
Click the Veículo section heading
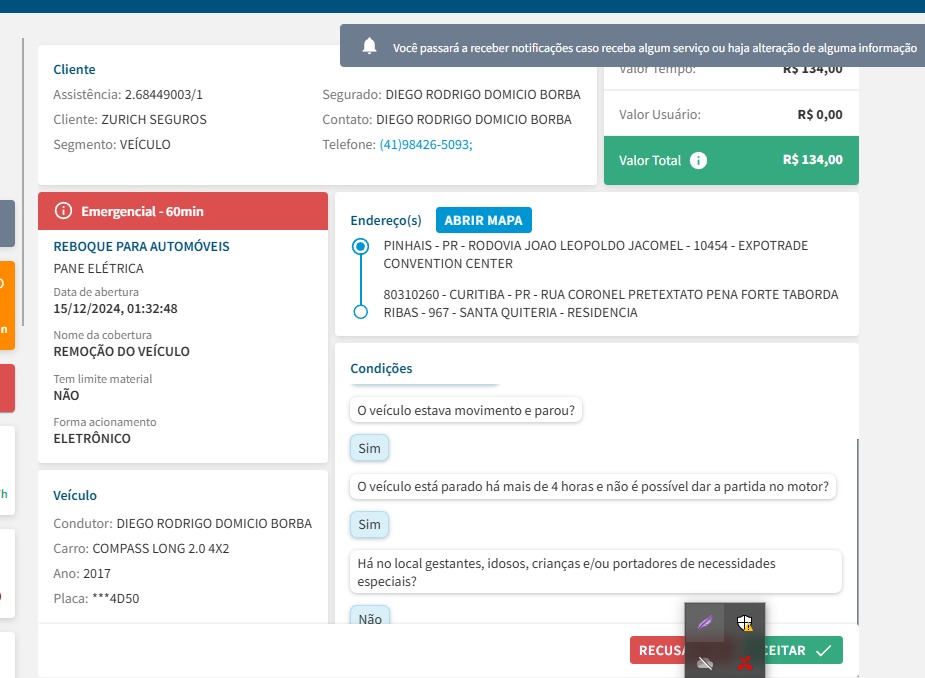75,496
